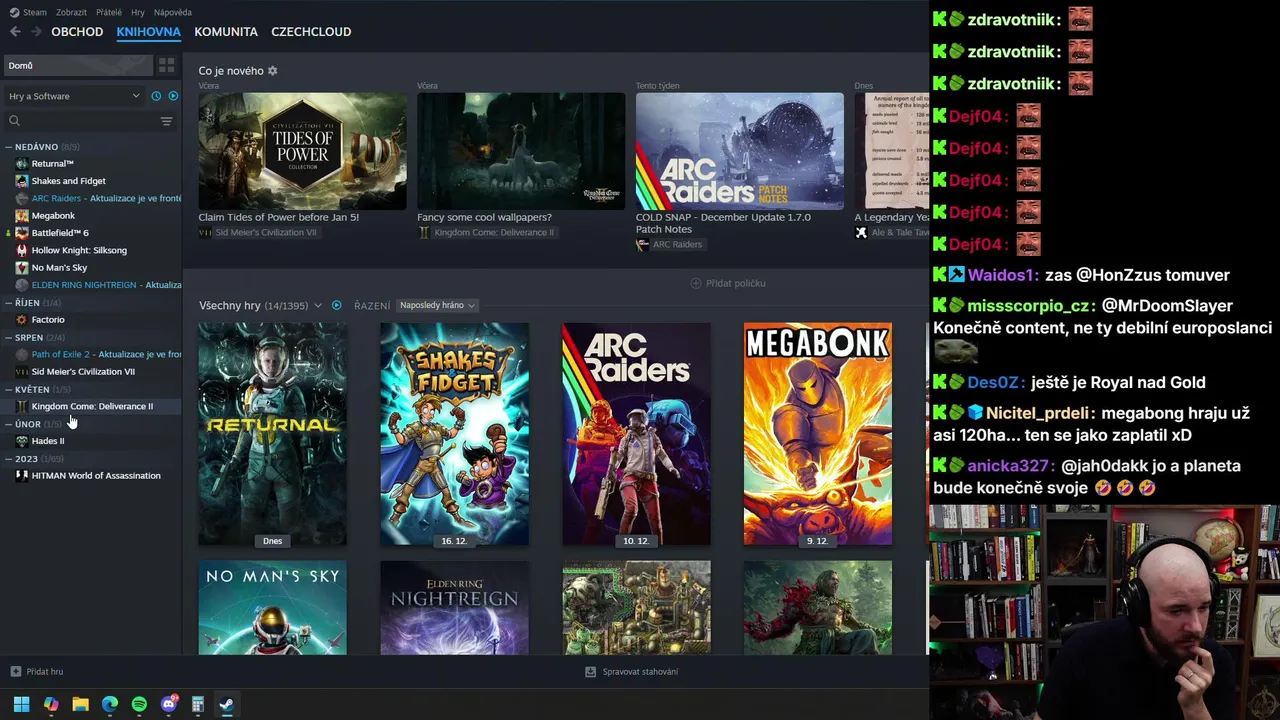Switch to the KOMUNITA tab

pos(226,31)
